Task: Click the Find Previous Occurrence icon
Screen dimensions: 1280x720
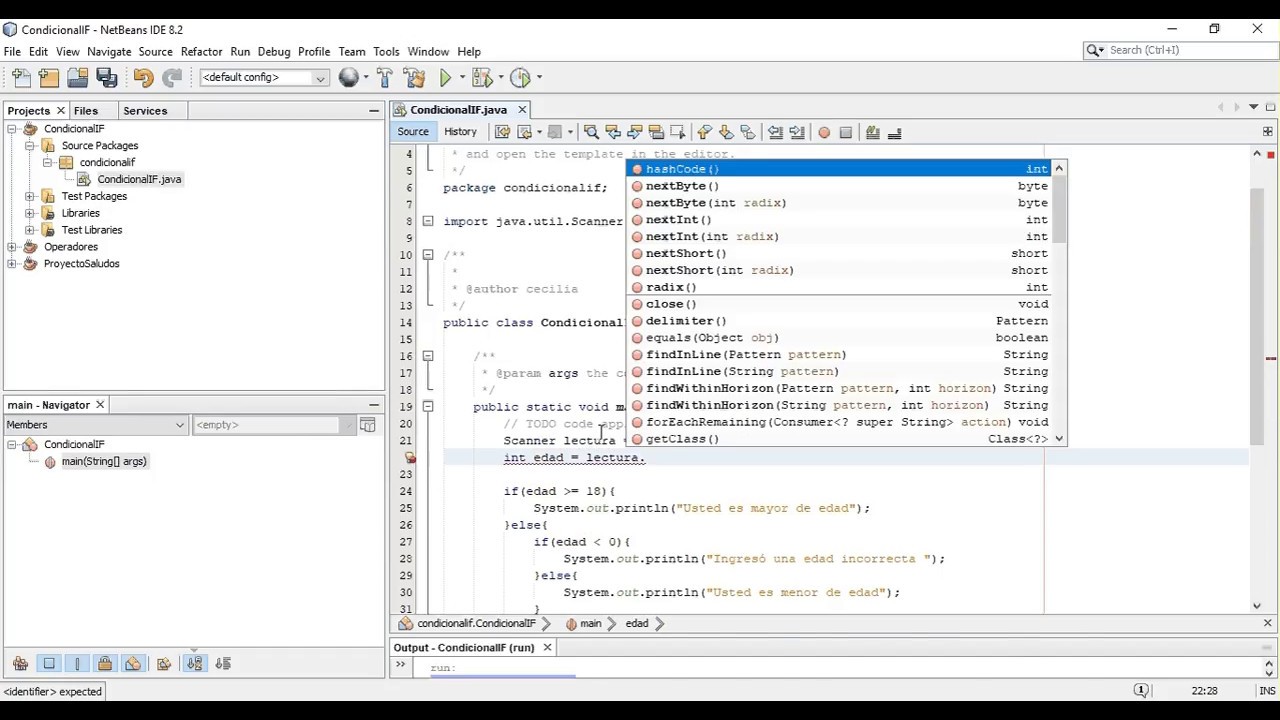Action: click(613, 132)
